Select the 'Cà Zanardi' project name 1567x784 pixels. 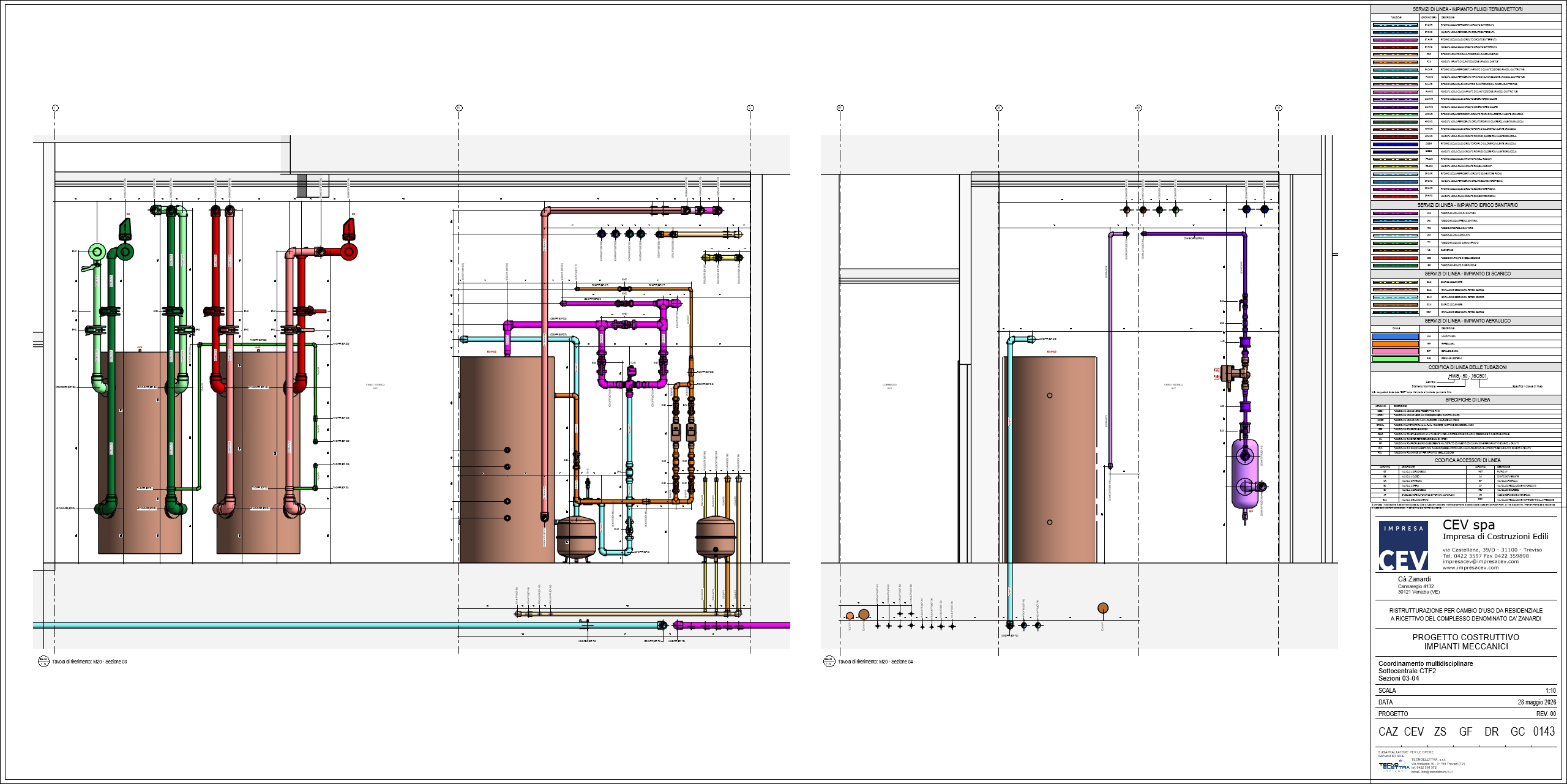(x=1415, y=579)
